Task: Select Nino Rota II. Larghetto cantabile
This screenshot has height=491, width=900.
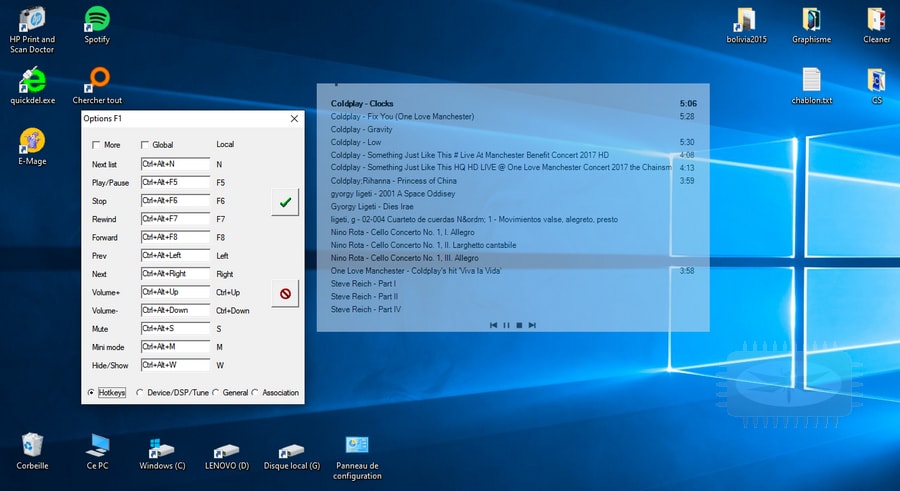Action: [x=423, y=245]
